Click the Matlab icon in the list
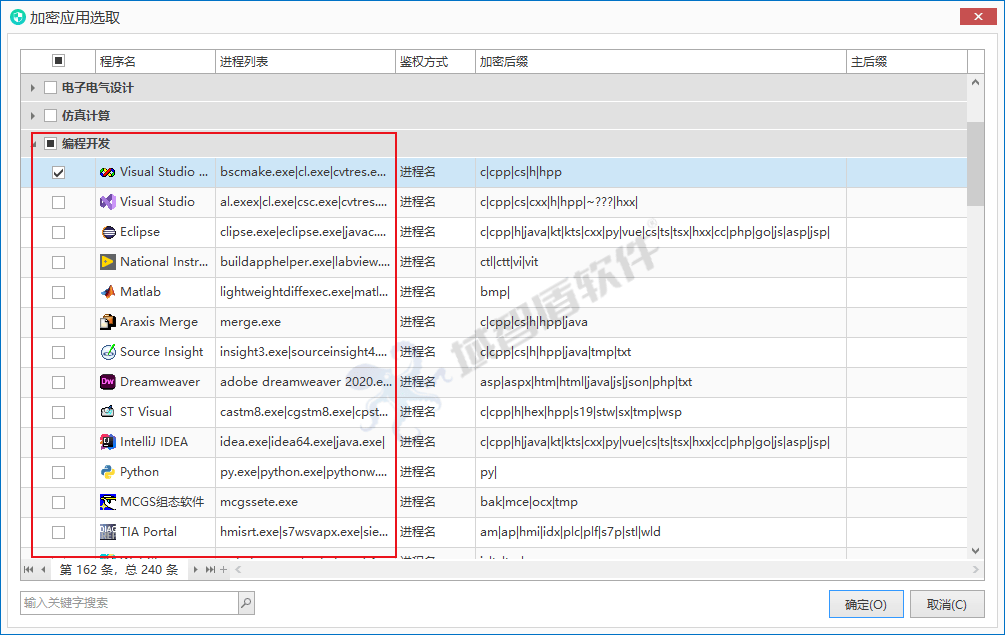Screen dimensions: 1005x635 coord(108,292)
